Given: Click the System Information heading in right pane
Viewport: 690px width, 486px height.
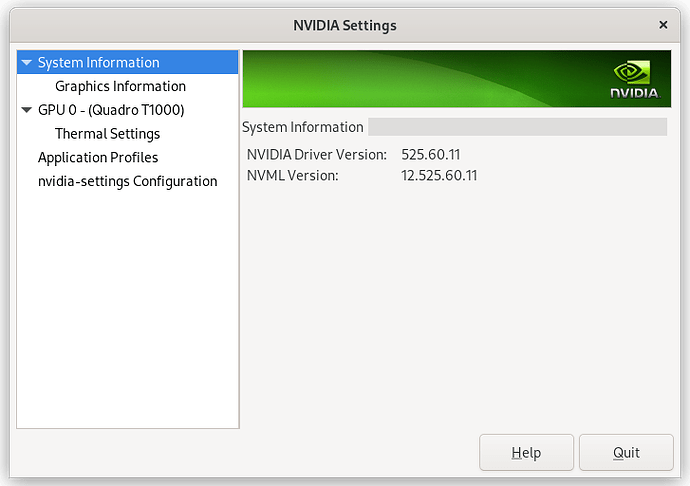Looking at the screenshot, I should coord(303,127).
